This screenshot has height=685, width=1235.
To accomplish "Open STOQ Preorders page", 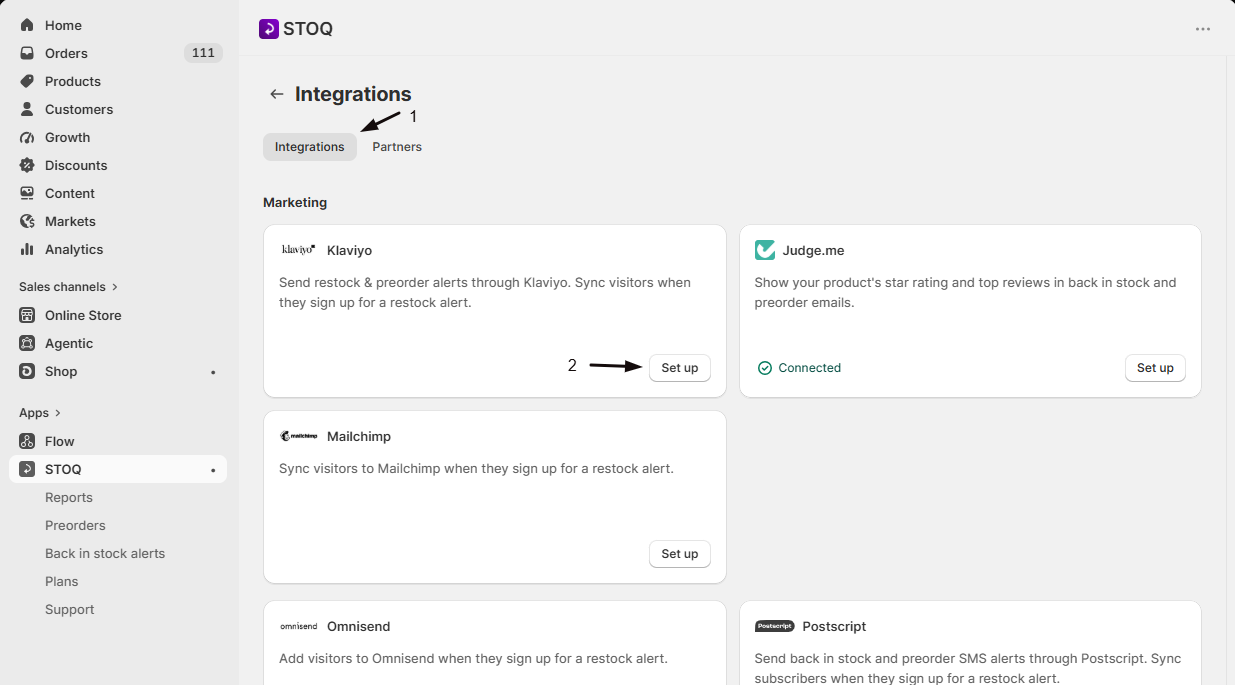I will tap(75, 525).
